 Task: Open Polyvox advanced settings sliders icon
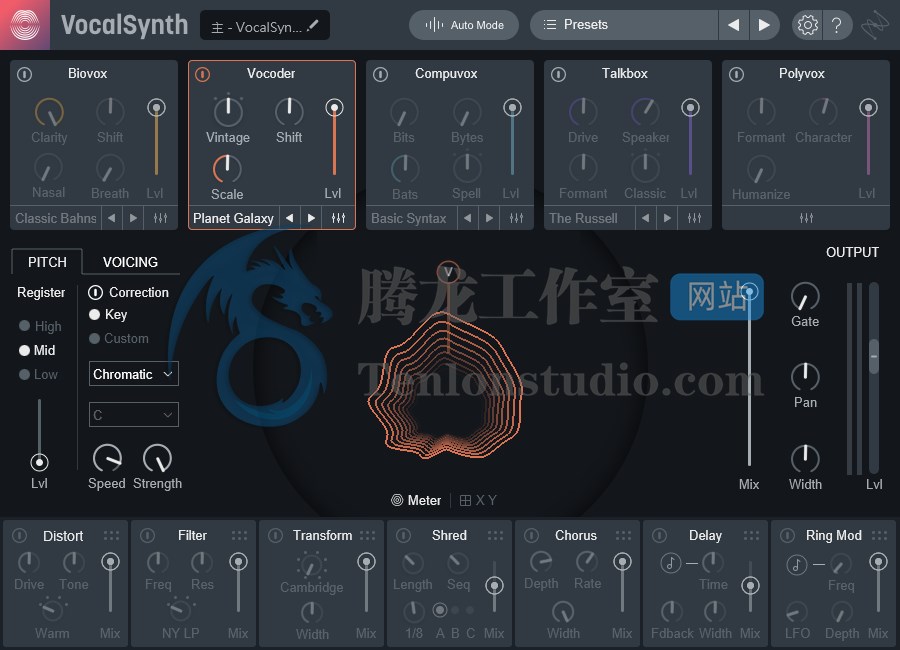(806, 218)
